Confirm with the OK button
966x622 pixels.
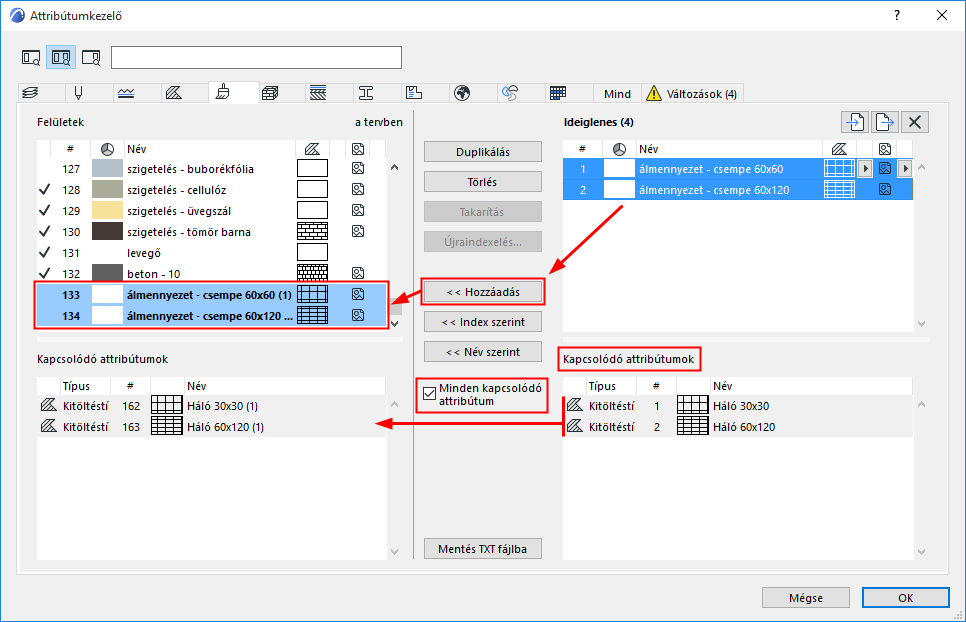[x=906, y=597]
